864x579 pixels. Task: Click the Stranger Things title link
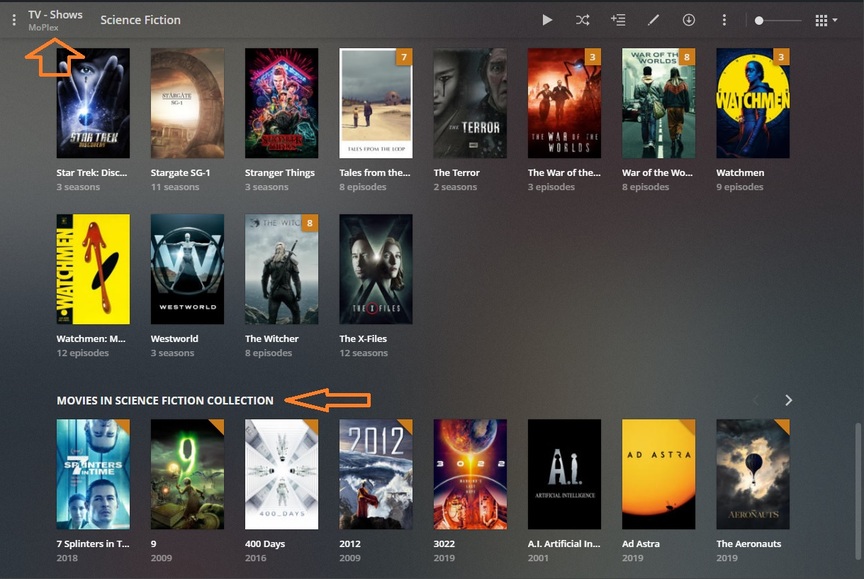(x=280, y=172)
